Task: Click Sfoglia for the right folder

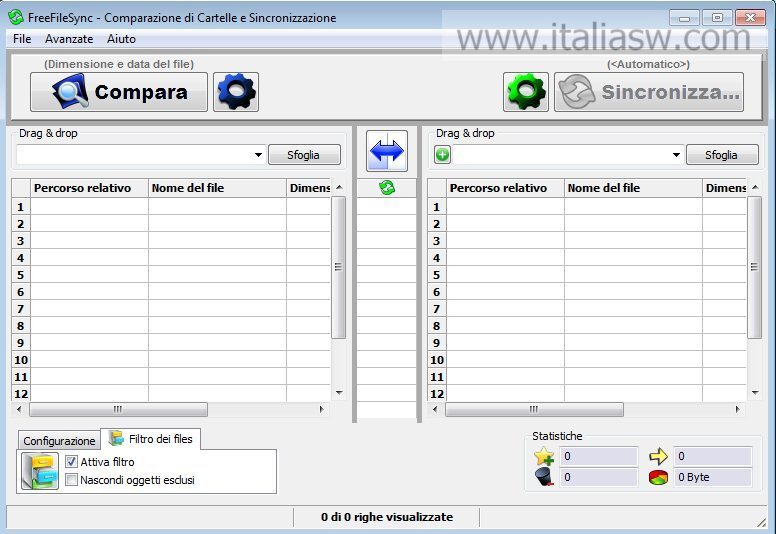Action: (722, 155)
